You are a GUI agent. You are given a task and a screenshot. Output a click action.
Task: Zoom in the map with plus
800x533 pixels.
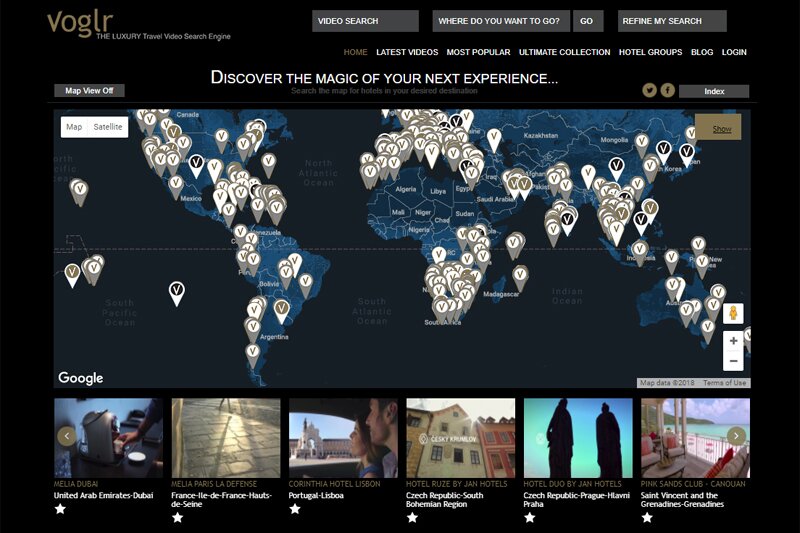point(733,341)
